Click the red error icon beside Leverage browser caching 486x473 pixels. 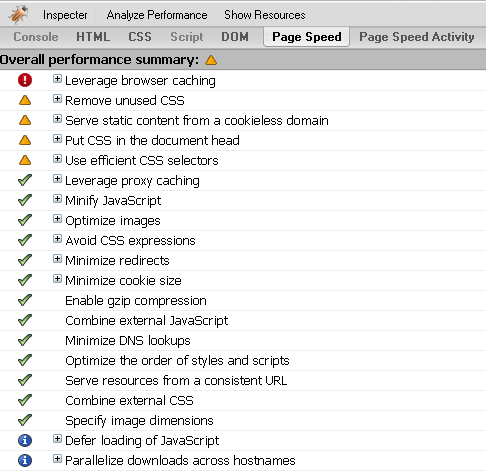pyautogui.click(x=25, y=80)
